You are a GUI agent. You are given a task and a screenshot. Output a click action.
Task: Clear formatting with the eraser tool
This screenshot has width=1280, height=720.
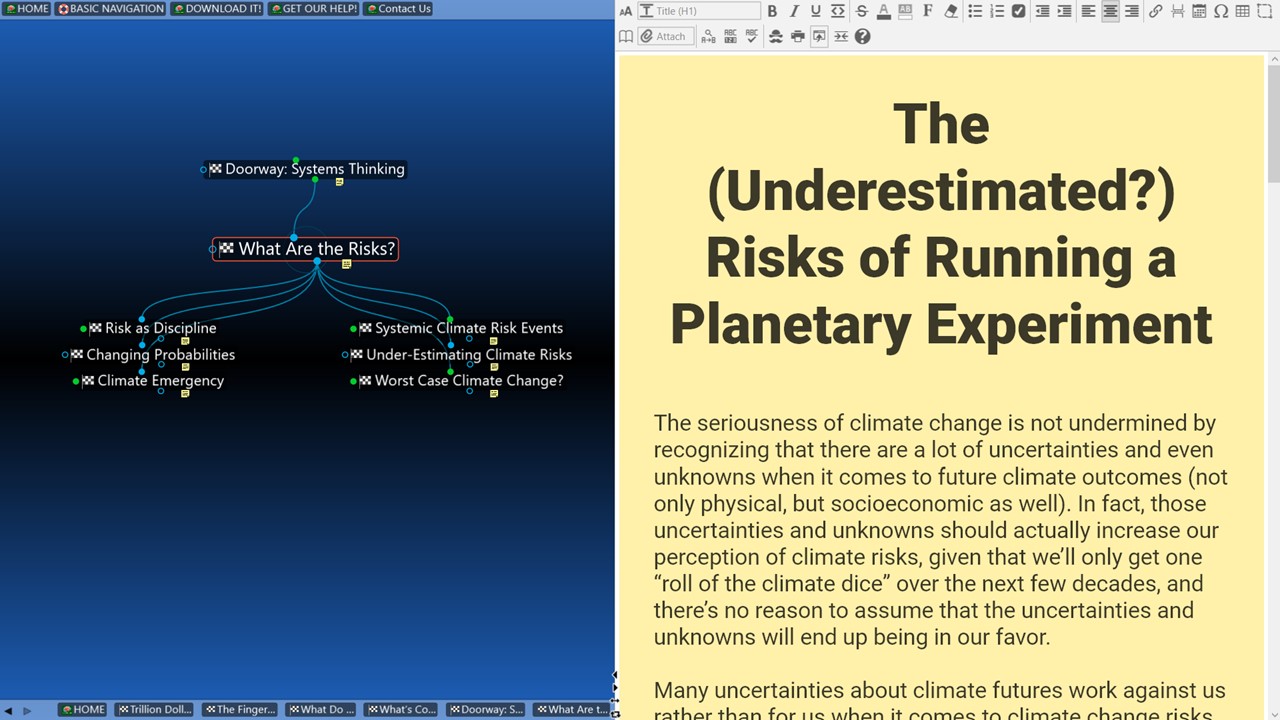click(951, 11)
